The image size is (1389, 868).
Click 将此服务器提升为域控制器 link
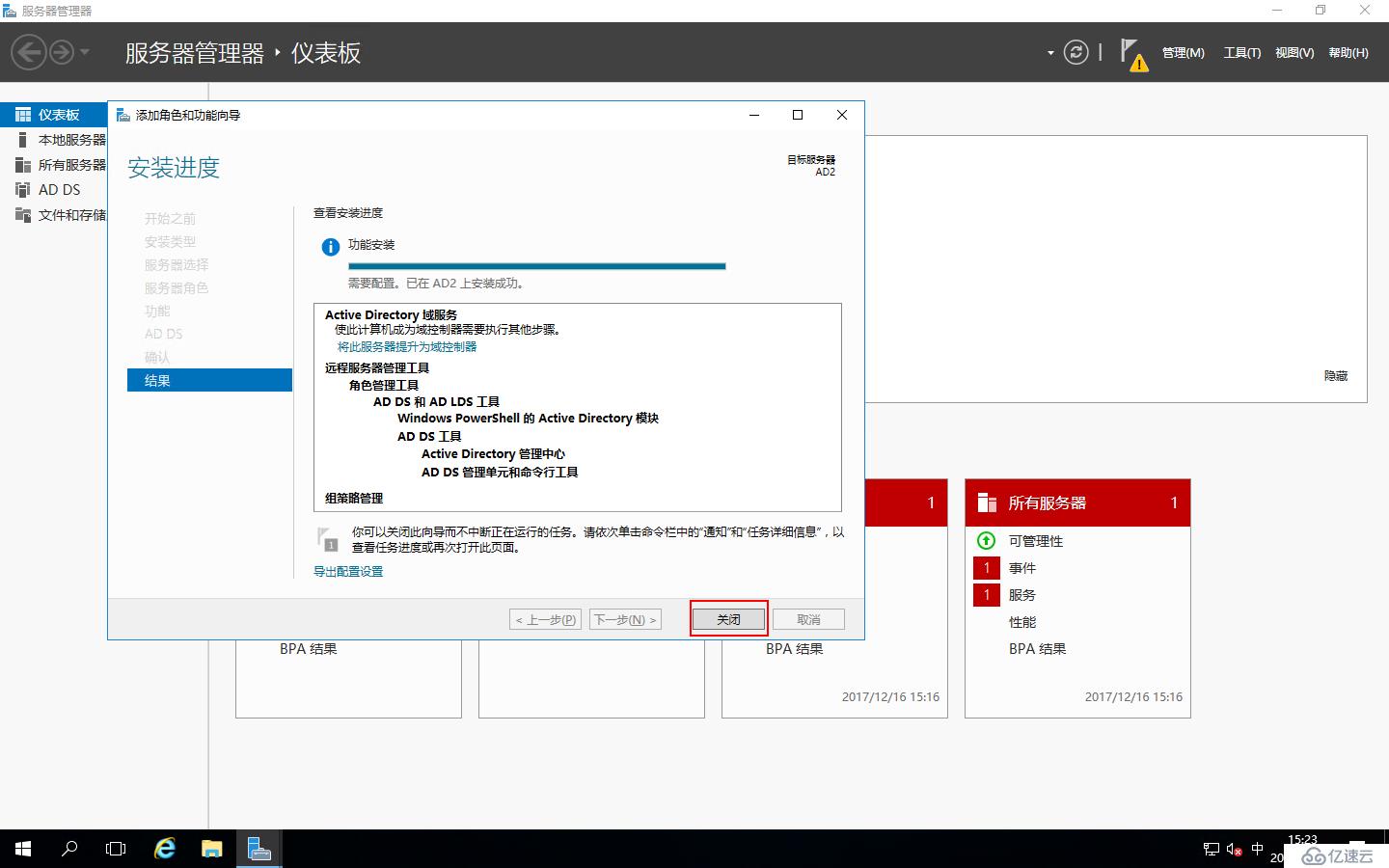(407, 346)
